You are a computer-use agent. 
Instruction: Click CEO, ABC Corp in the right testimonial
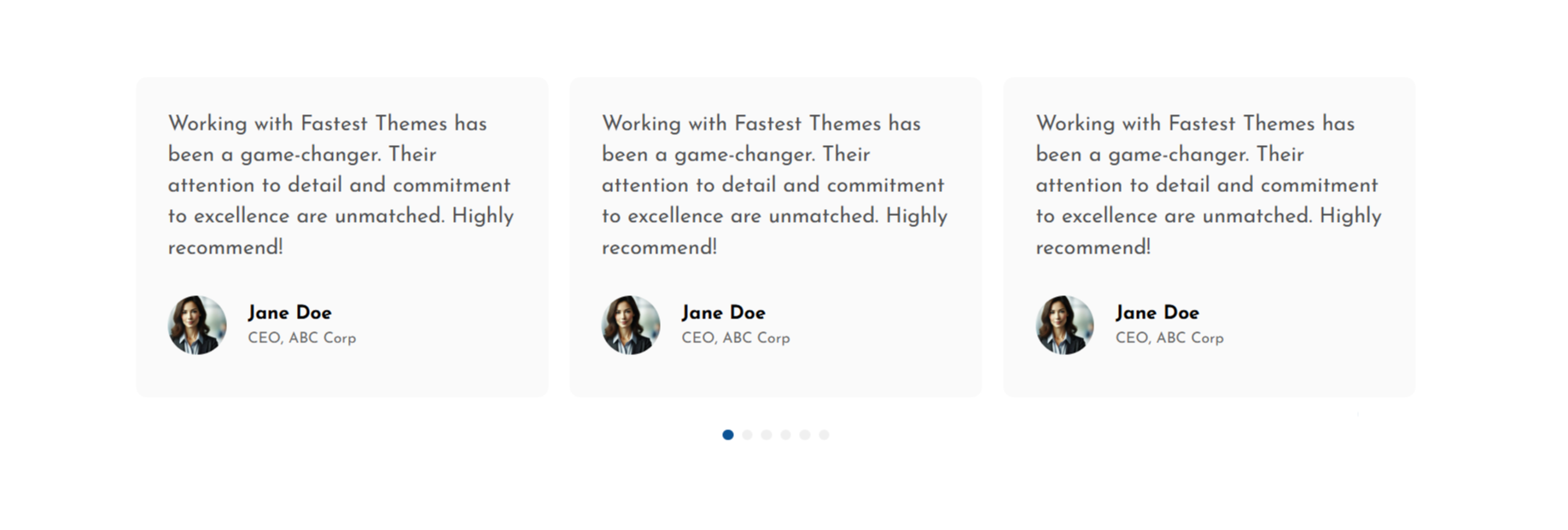point(1169,338)
